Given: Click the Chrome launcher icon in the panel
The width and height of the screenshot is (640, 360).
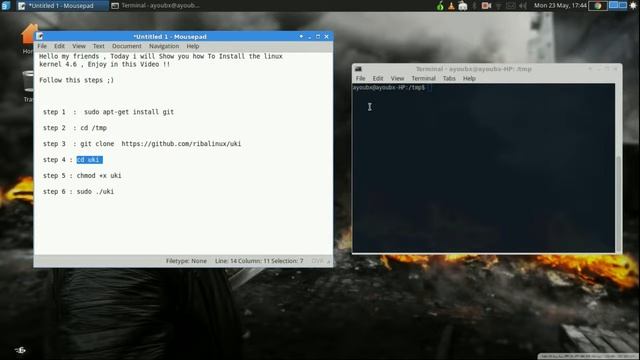Looking at the screenshot, I should pos(598,6).
